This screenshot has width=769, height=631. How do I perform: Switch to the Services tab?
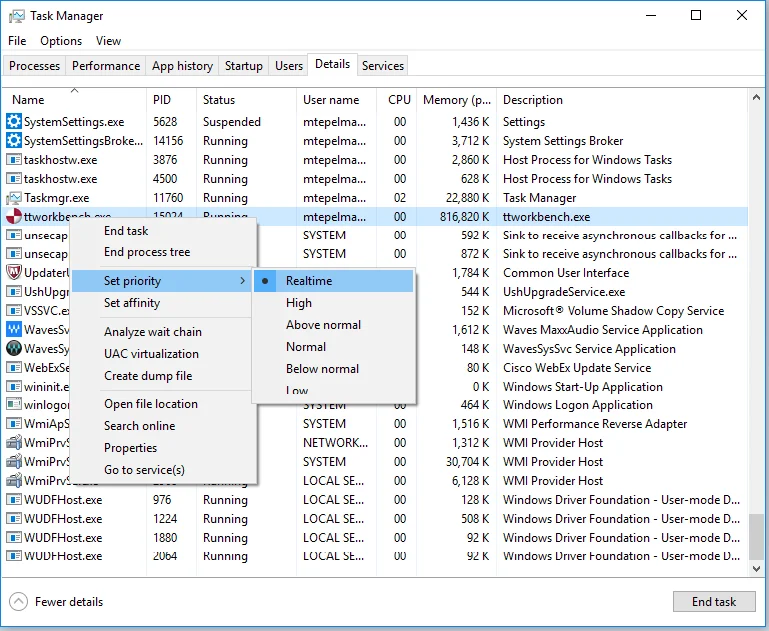383,66
